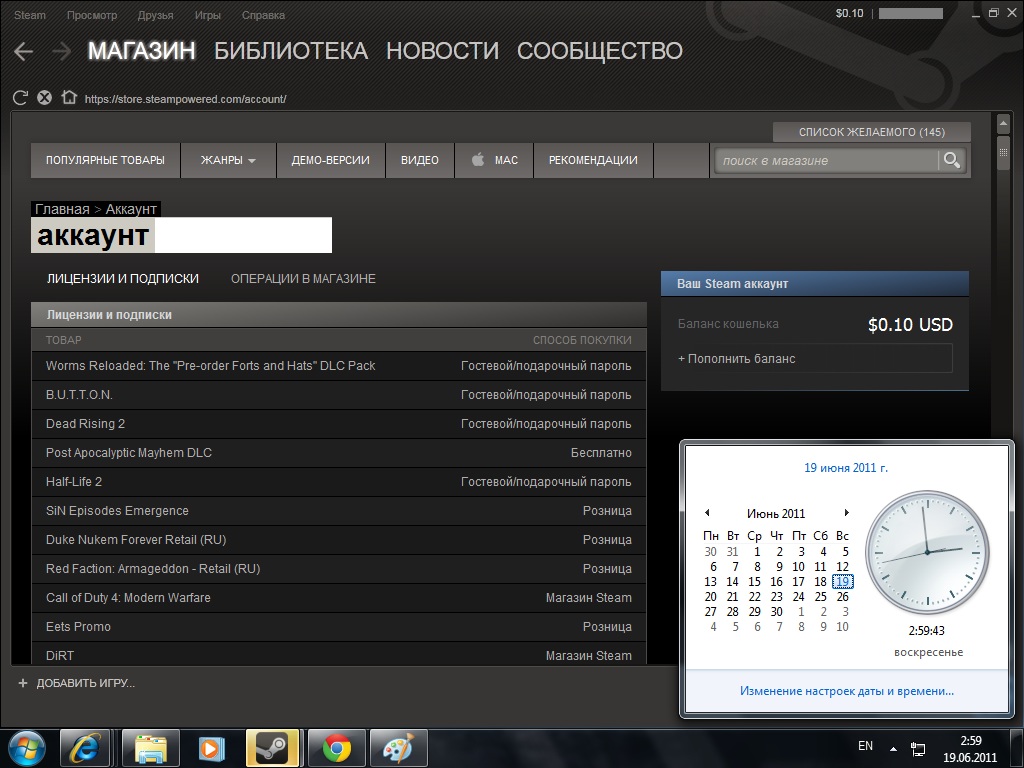Open СПИСОК ЖЕЛАЕМОГО (145)

(x=872, y=132)
